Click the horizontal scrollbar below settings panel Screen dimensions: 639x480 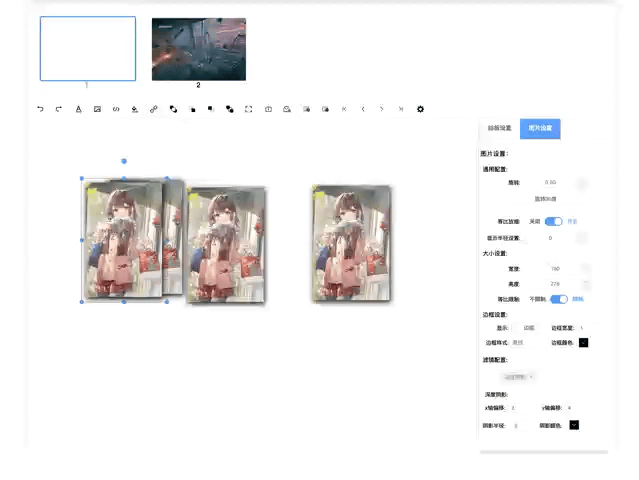click(x=544, y=452)
